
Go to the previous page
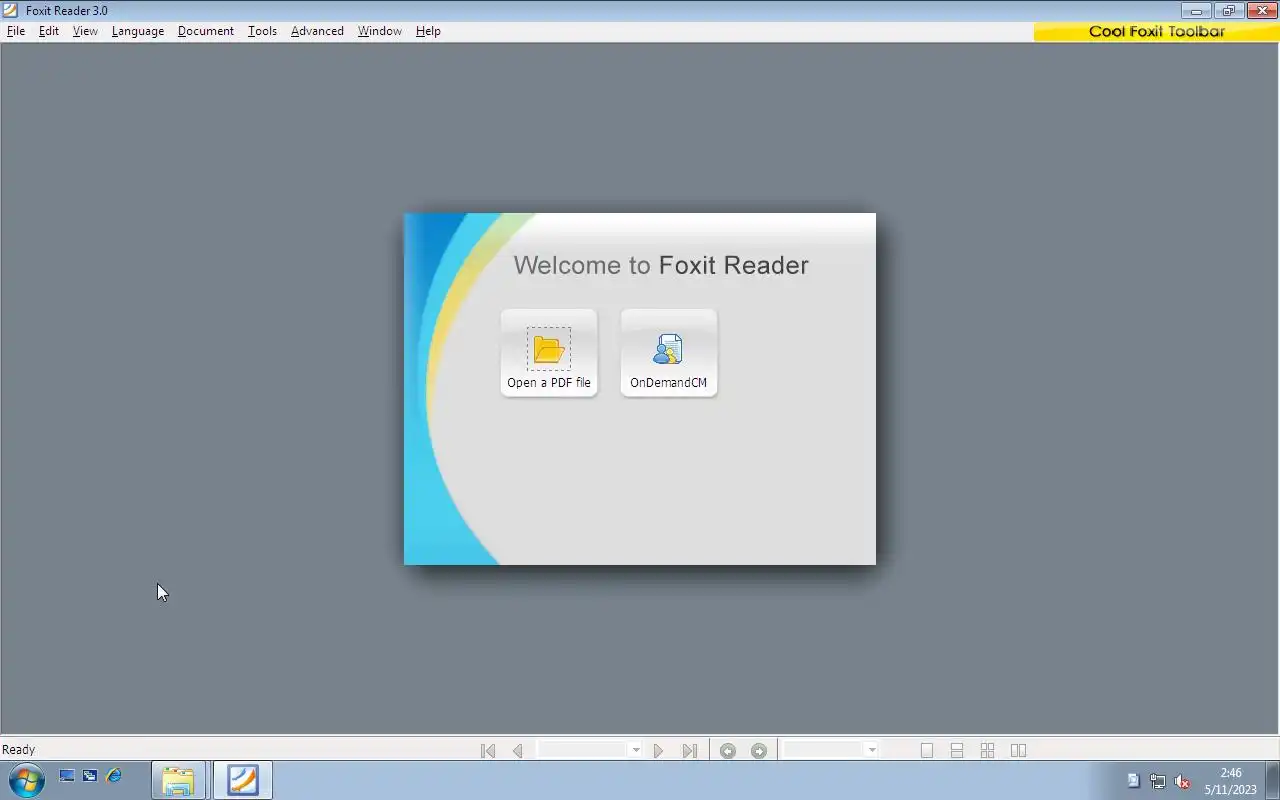tap(518, 750)
